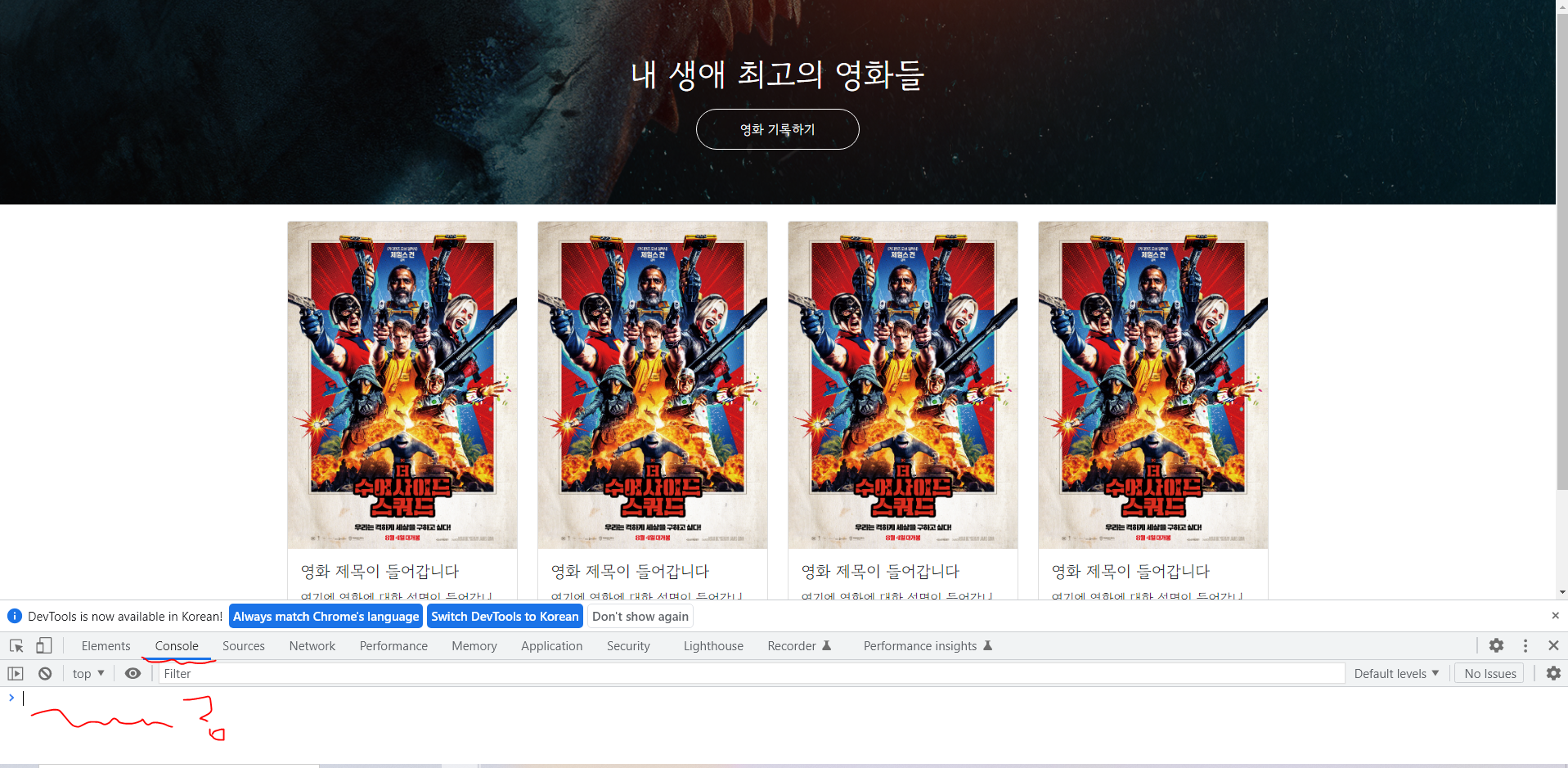Open the top JavaScript context dropdown
The width and height of the screenshot is (1568, 768).
88,674
